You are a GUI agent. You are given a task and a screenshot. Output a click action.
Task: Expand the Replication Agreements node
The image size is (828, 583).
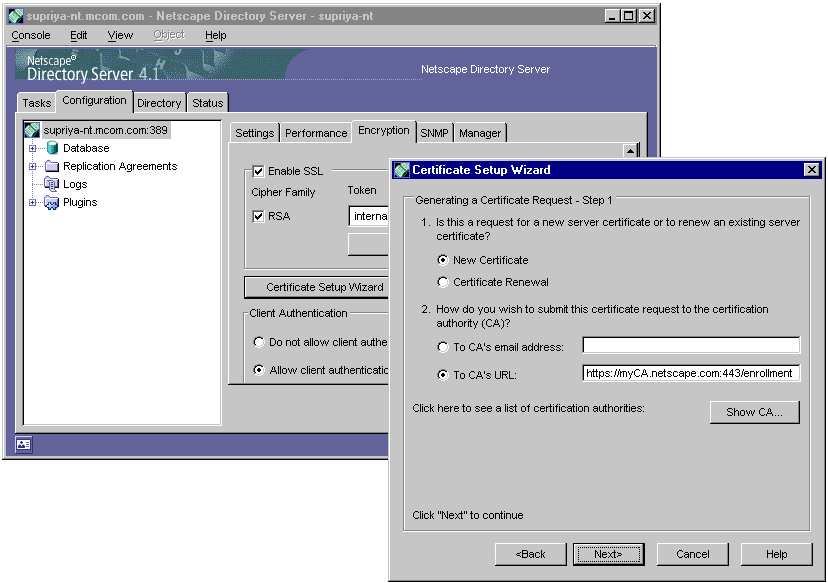tap(32, 166)
